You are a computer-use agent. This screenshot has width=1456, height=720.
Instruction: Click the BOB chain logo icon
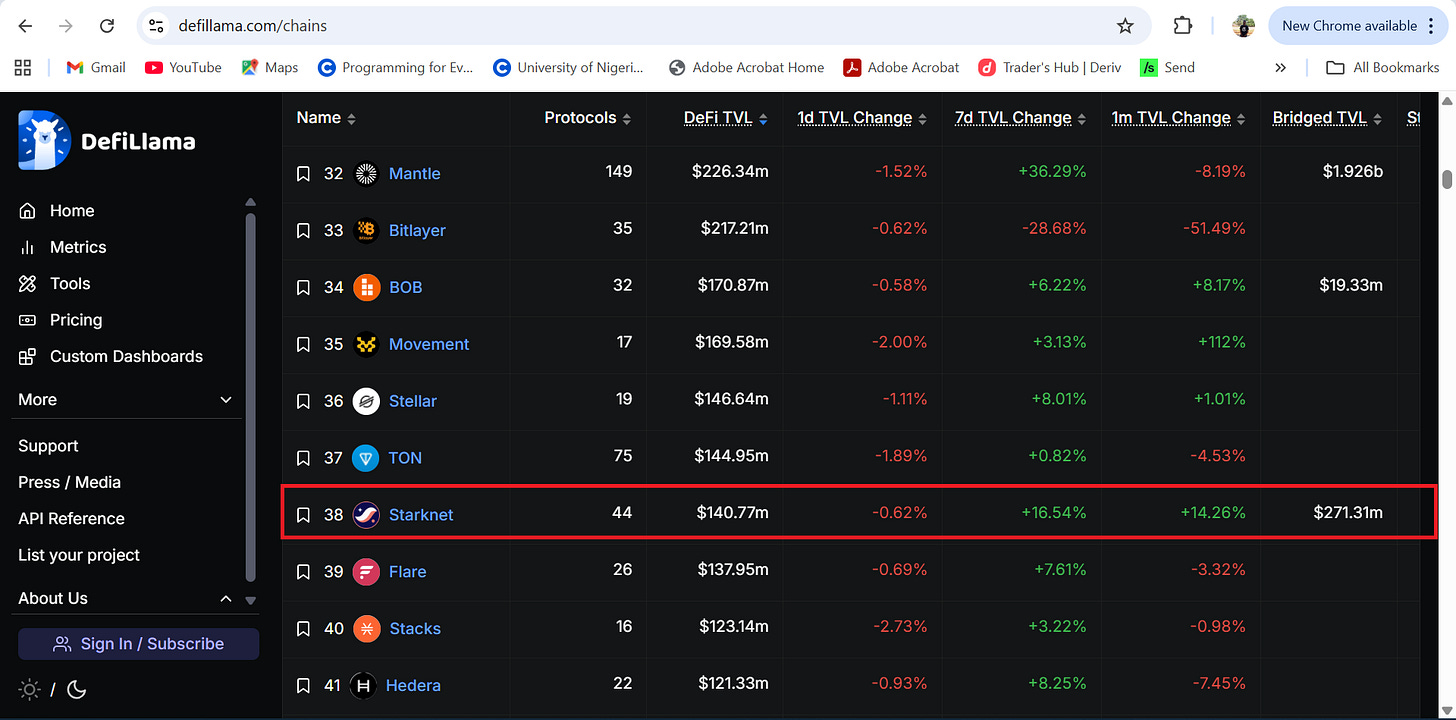click(366, 288)
